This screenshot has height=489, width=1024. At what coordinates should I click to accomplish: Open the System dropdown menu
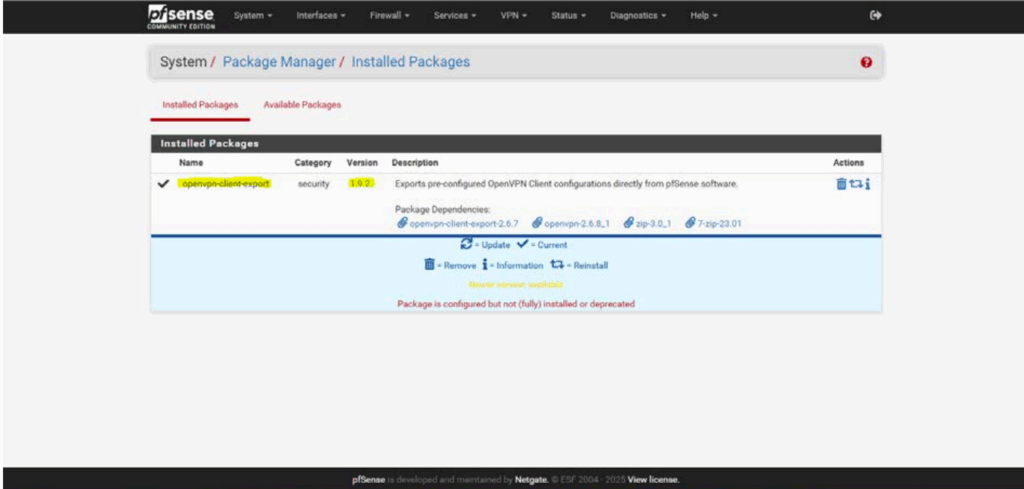253,16
